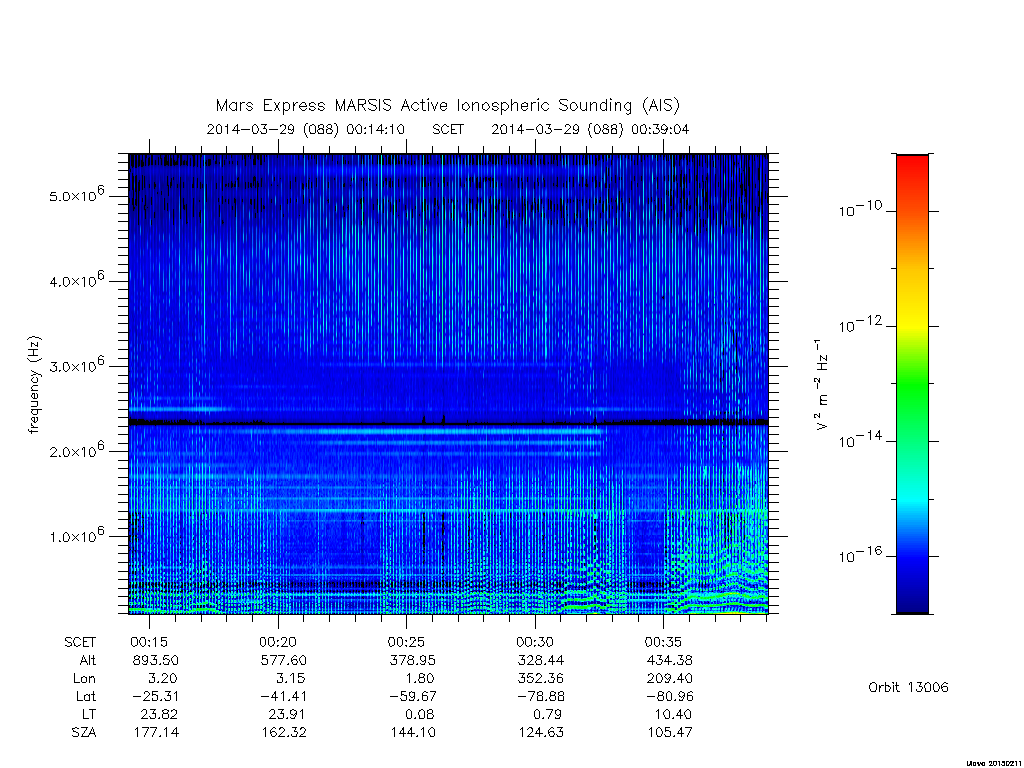
Task: Click the Orbit 13006 label
Action: coord(908,687)
